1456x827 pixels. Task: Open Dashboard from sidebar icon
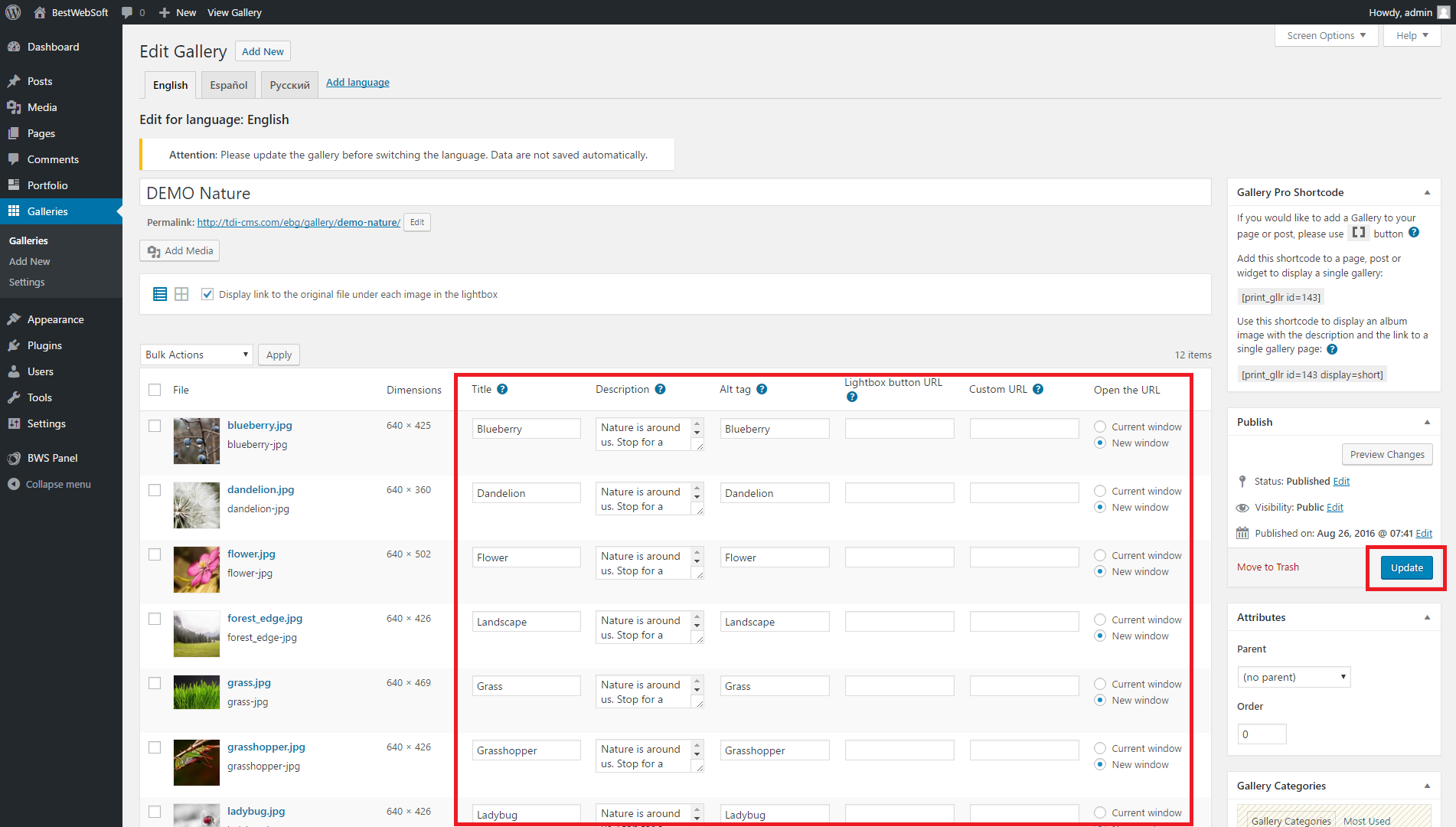(14, 47)
